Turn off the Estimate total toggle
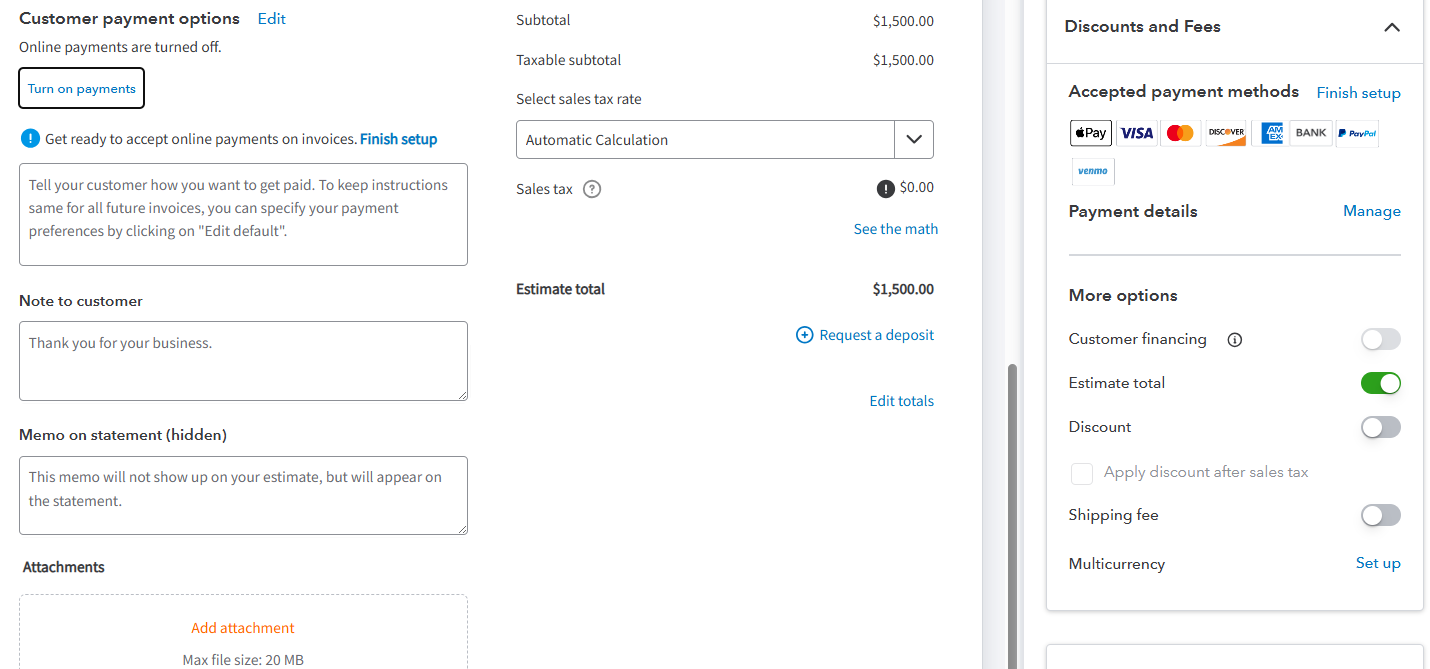Screen dimensions: 1430x669 coord(1380,383)
